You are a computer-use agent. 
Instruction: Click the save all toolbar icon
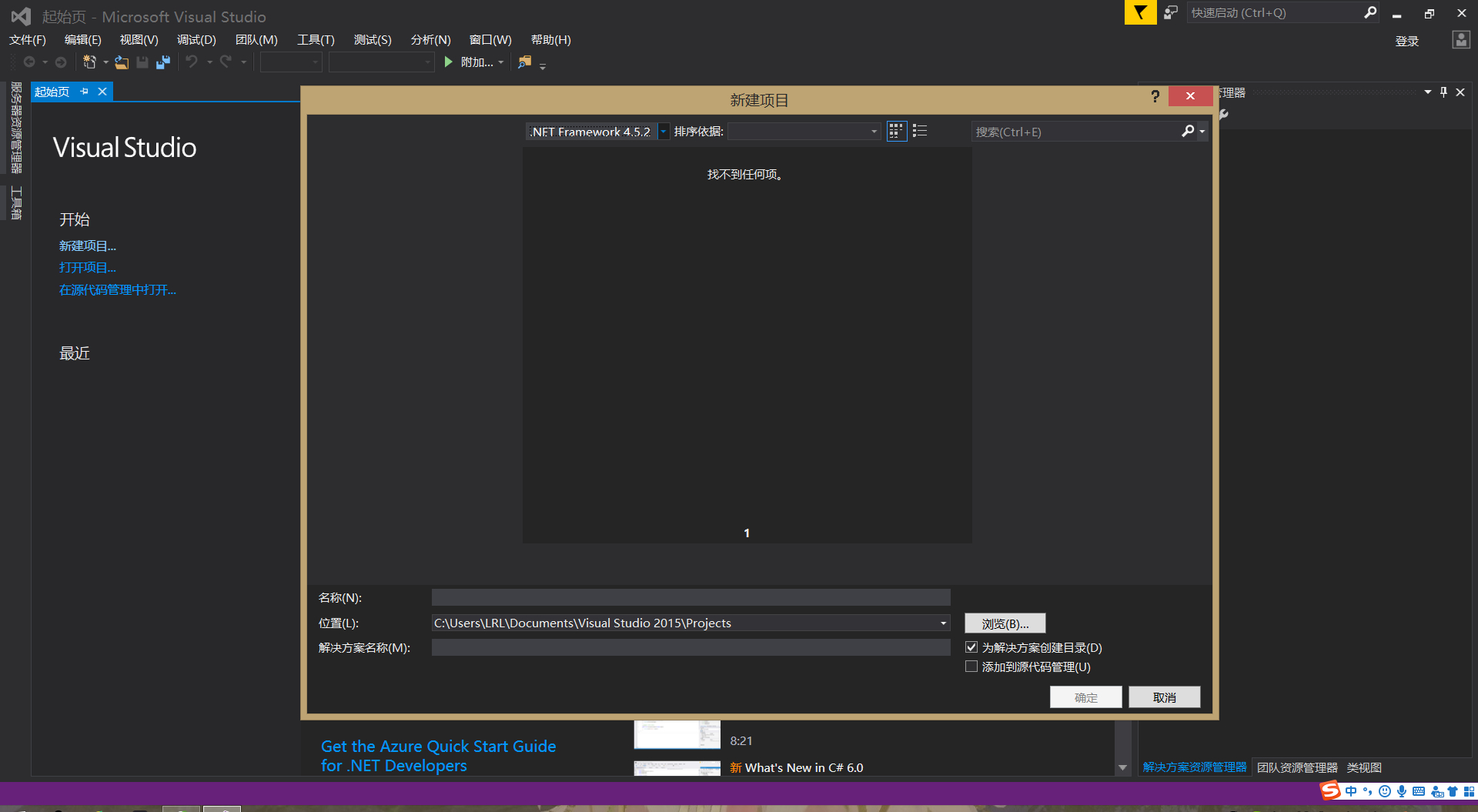click(x=162, y=62)
